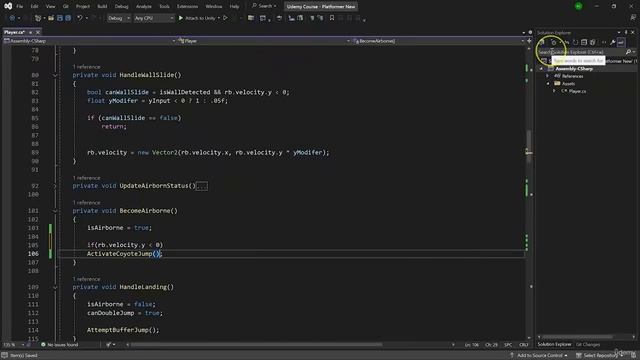Image resolution: width=640 pixels, height=360 pixels.
Task: Click the Attach to Unity button
Action: click(x=197, y=18)
